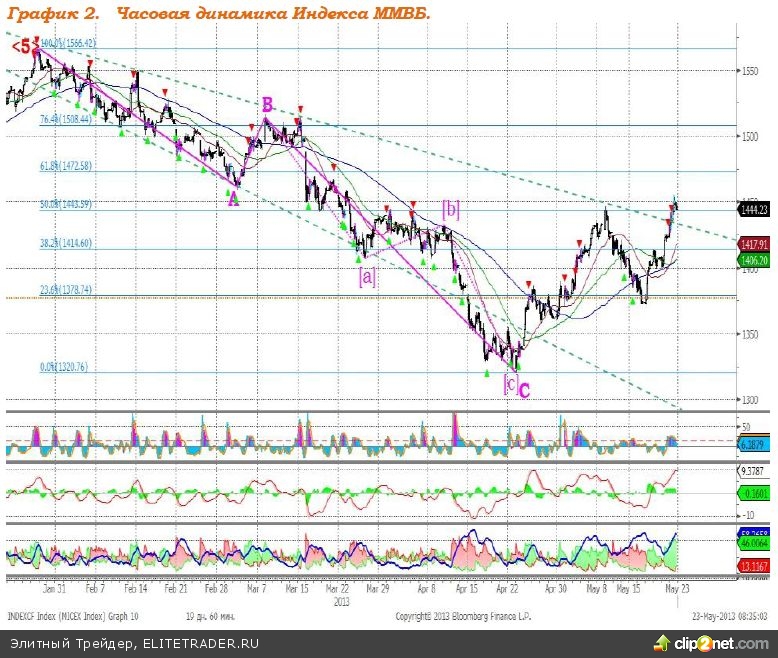
Task: Click the Mar 7 date on time axis
Action: coord(257,589)
